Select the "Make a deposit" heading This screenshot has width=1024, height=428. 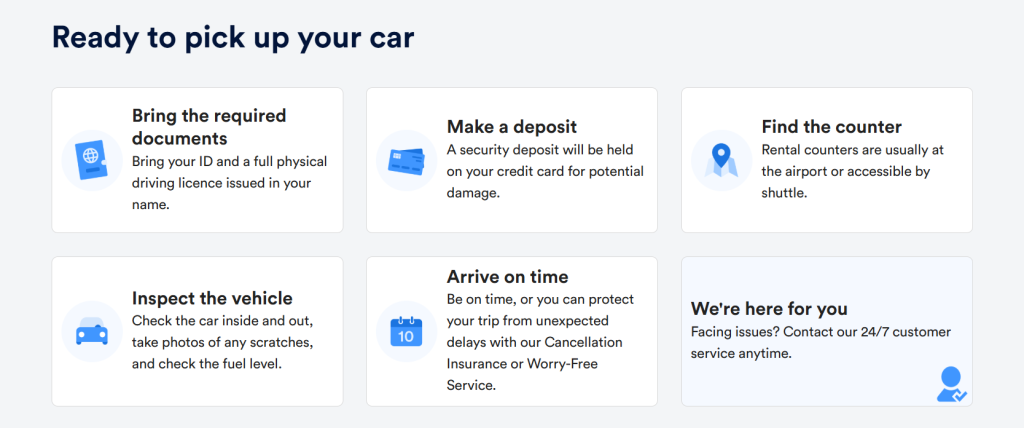pos(512,127)
